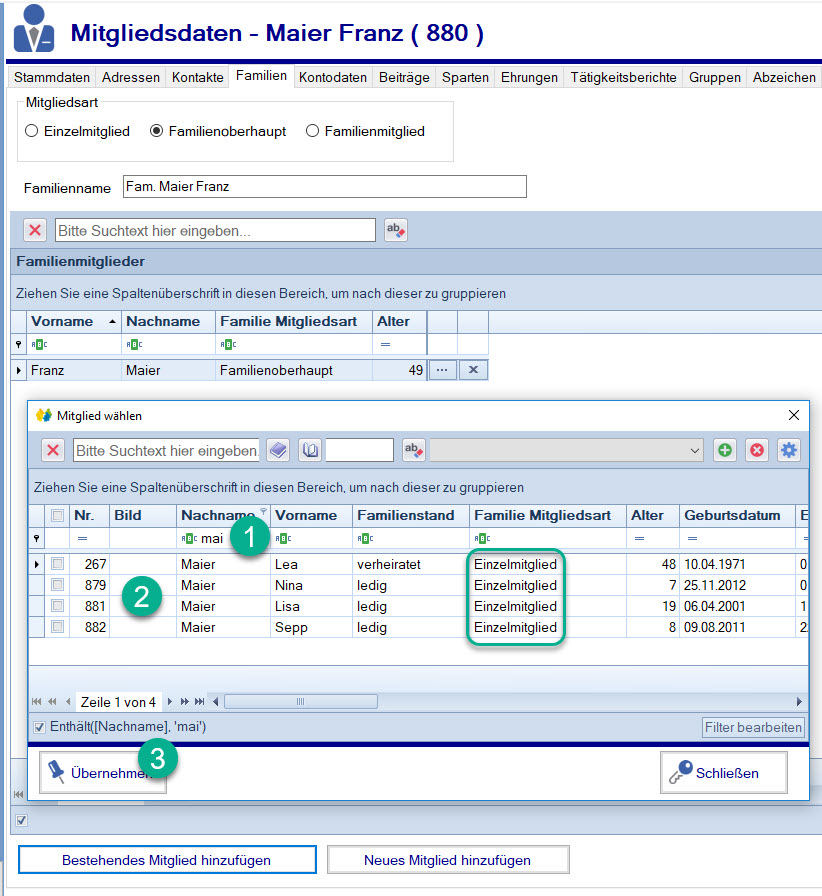The width and height of the screenshot is (822, 896).
Task: Sort by the Familie Mitgliedsart header in the dialog
Action: click(548, 515)
